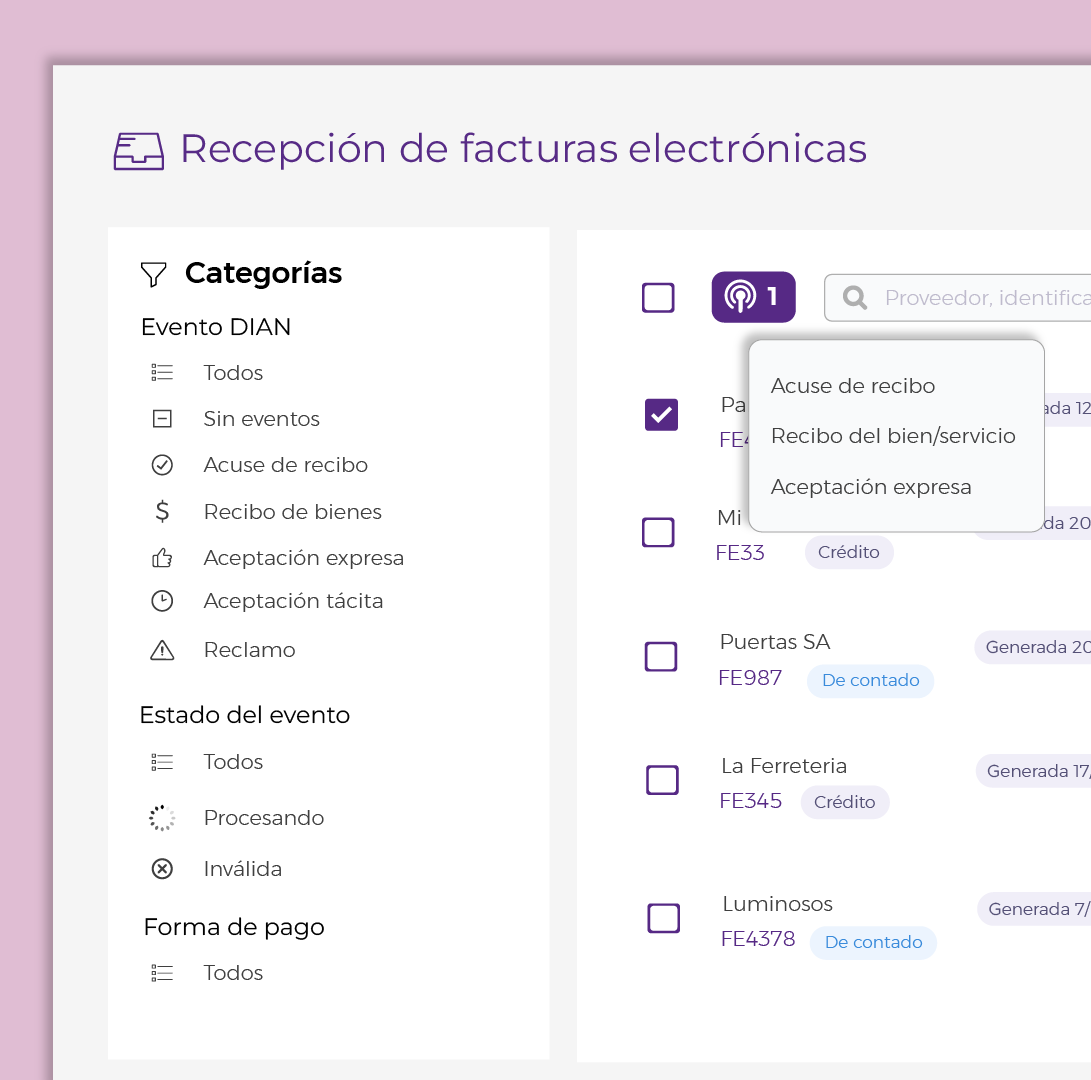The height and width of the screenshot is (1080, 1091).
Task: Choose Acuse de recibo in dropdown menu
Action: [x=853, y=386]
